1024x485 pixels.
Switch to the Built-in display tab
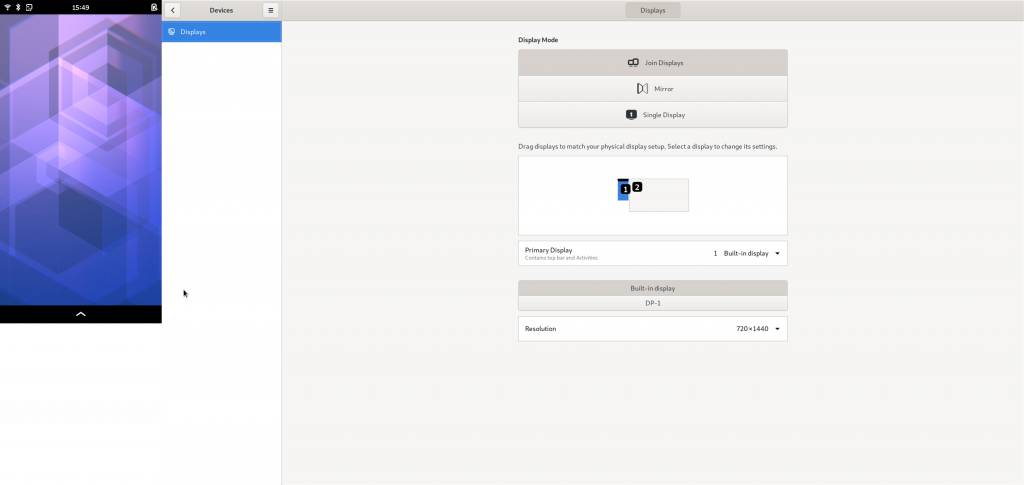(x=652, y=288)
